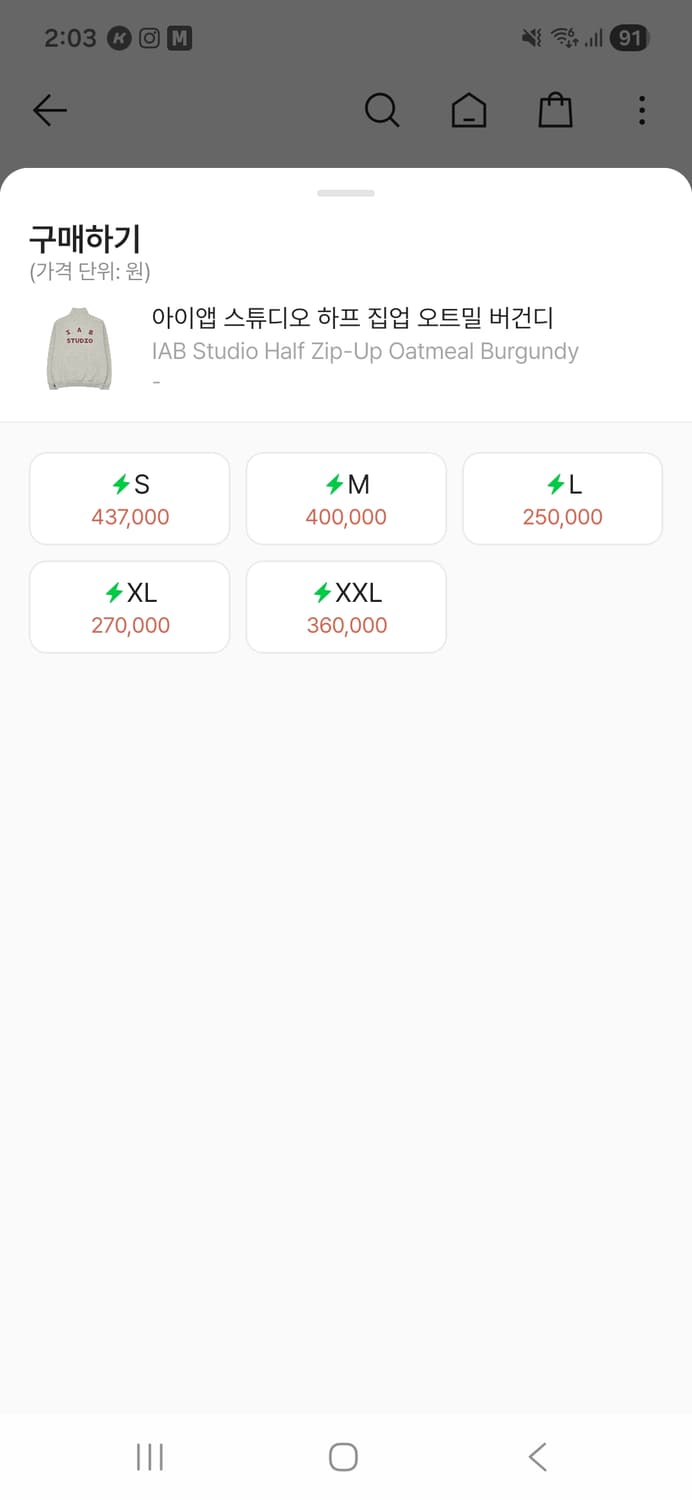Select size M for 400,000

[x=346, y=499]
